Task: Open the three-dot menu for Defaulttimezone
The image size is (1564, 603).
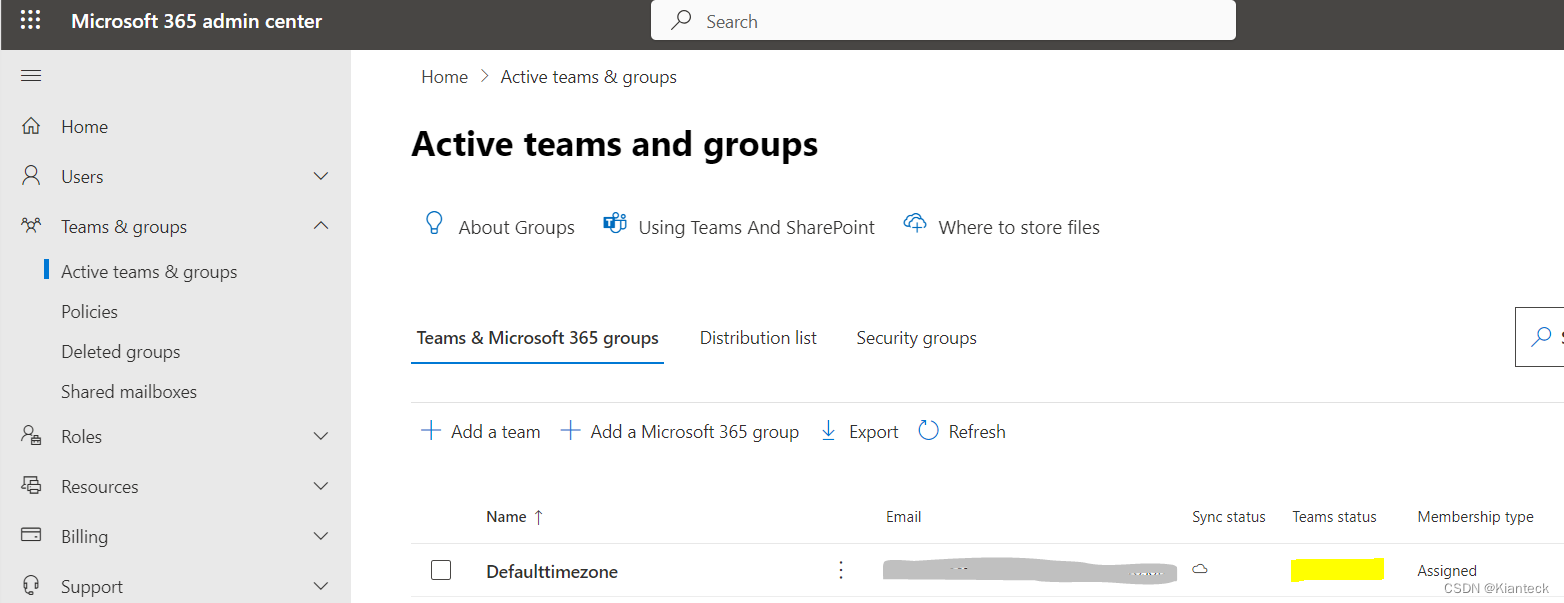Action: coord(841,570)
